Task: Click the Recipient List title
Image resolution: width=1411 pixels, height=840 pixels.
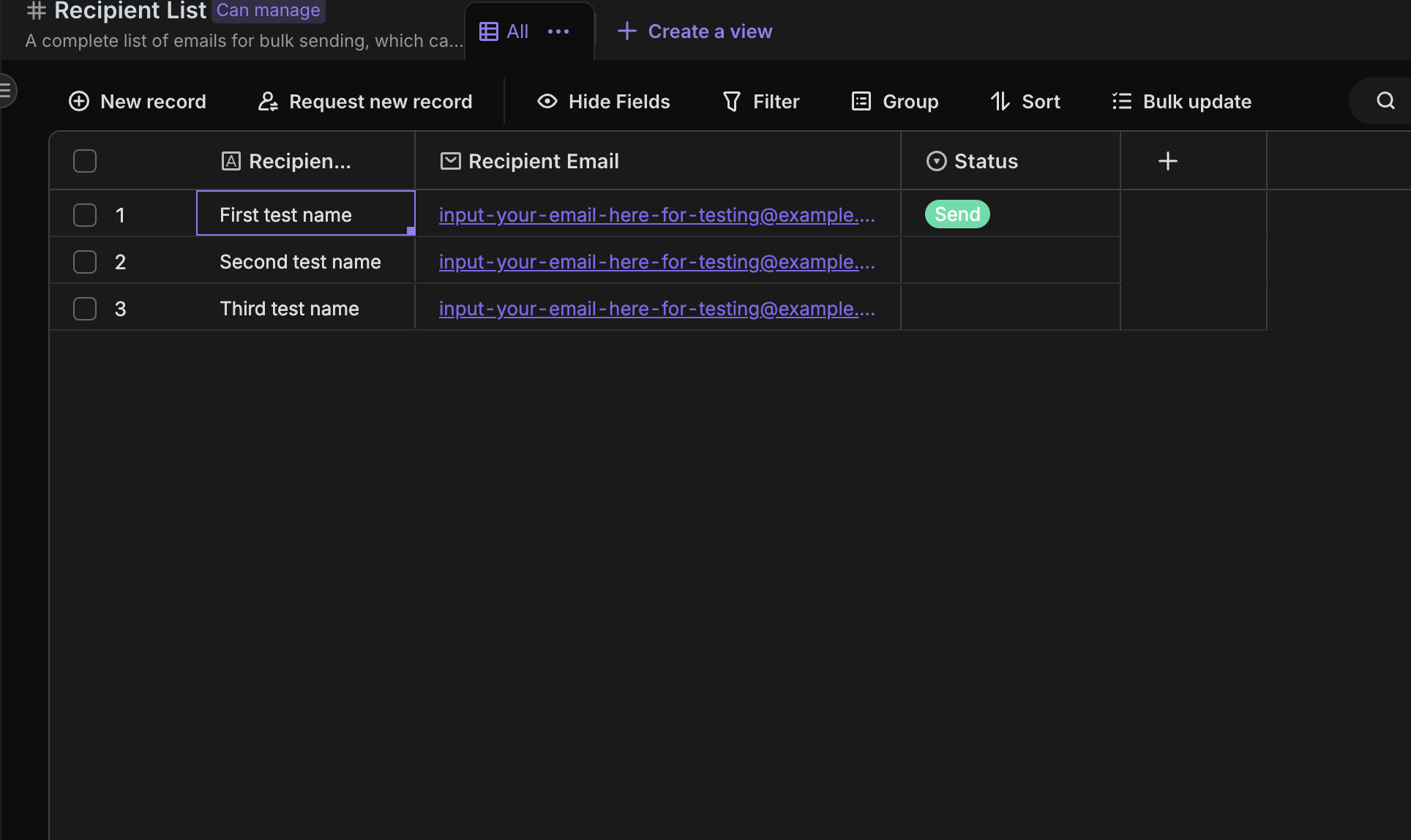Action: point(130,10)
